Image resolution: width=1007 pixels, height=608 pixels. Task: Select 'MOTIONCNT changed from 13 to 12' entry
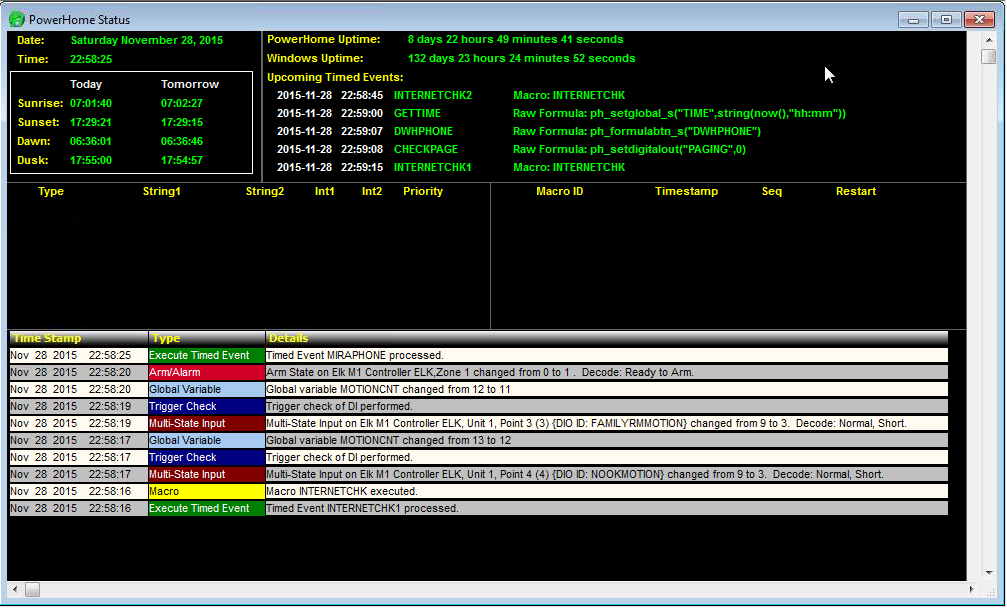click(x=606, y=440)
